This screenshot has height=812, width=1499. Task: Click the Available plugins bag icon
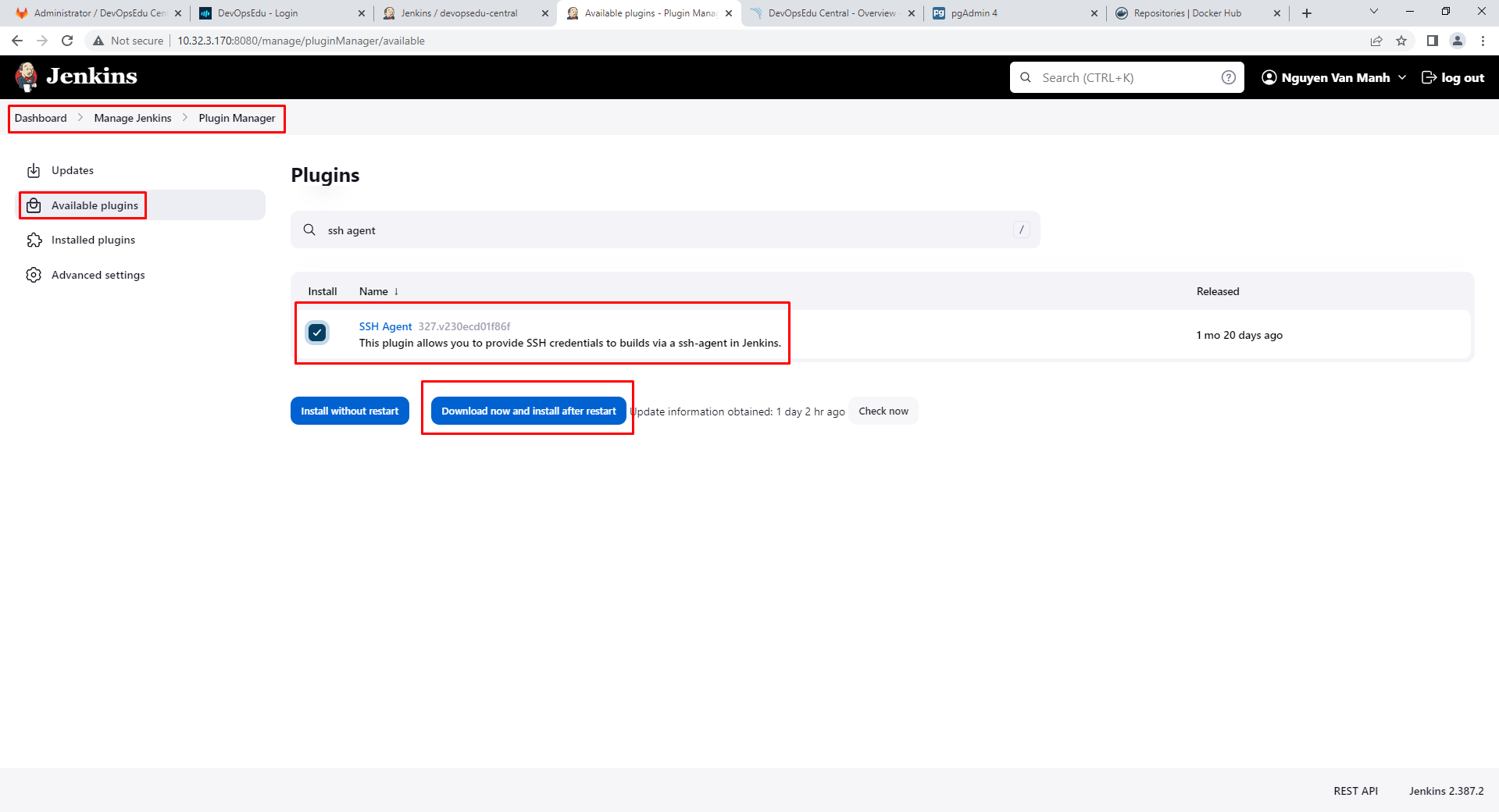(34, 205)
